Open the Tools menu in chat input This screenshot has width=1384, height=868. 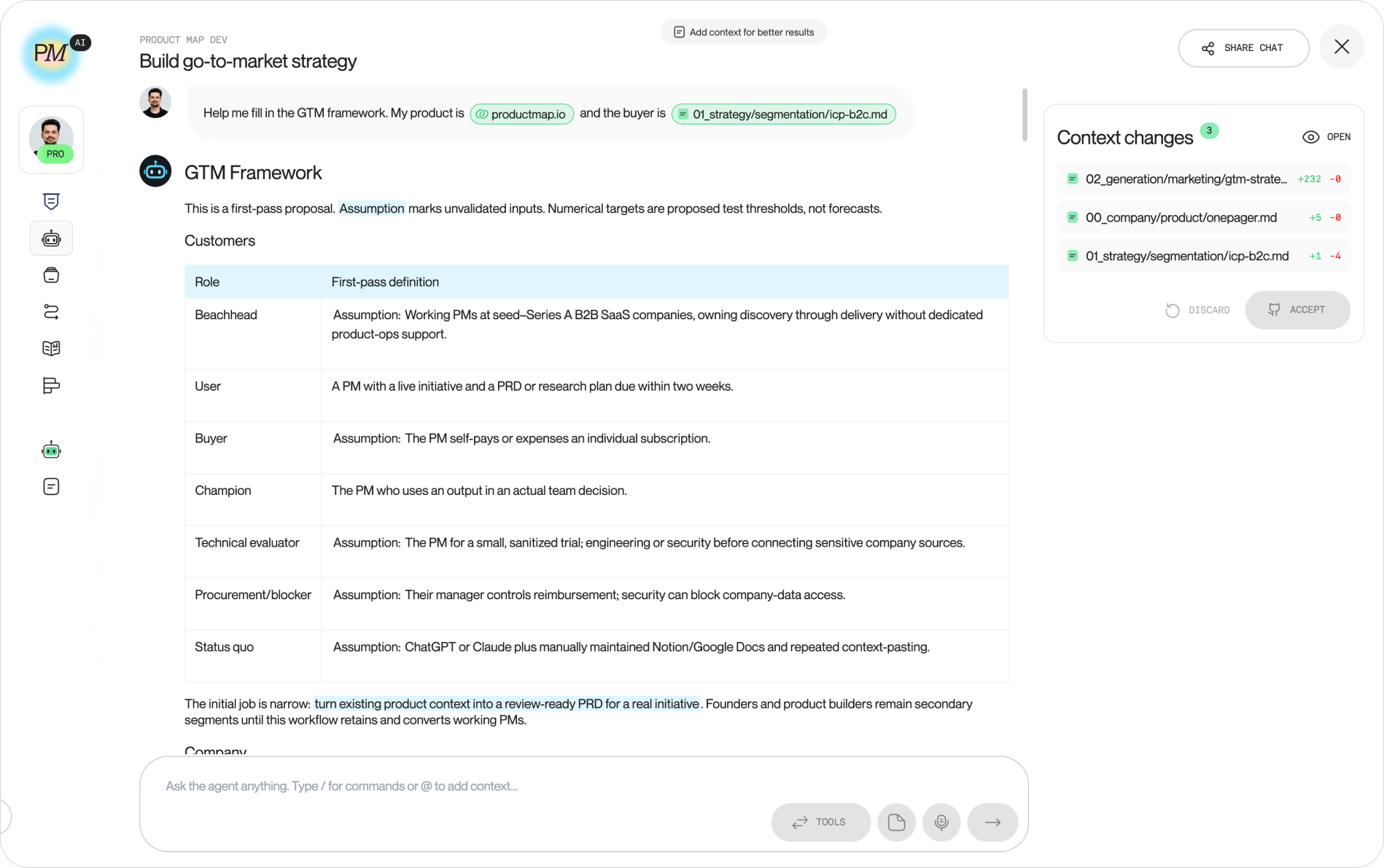(x=821, y=822)
